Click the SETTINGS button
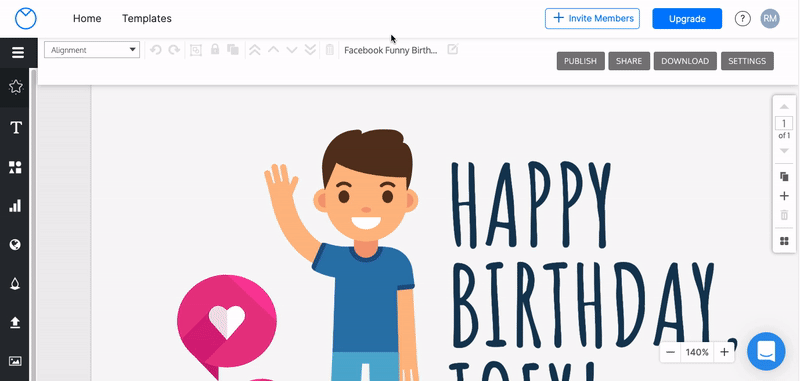This screenshot has height=381, width=800. pos(747,61)
